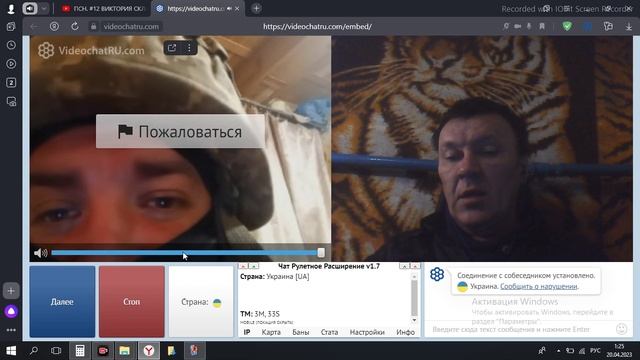
Task: Open Windows taskbar search
Action: (x=34, y=351)
